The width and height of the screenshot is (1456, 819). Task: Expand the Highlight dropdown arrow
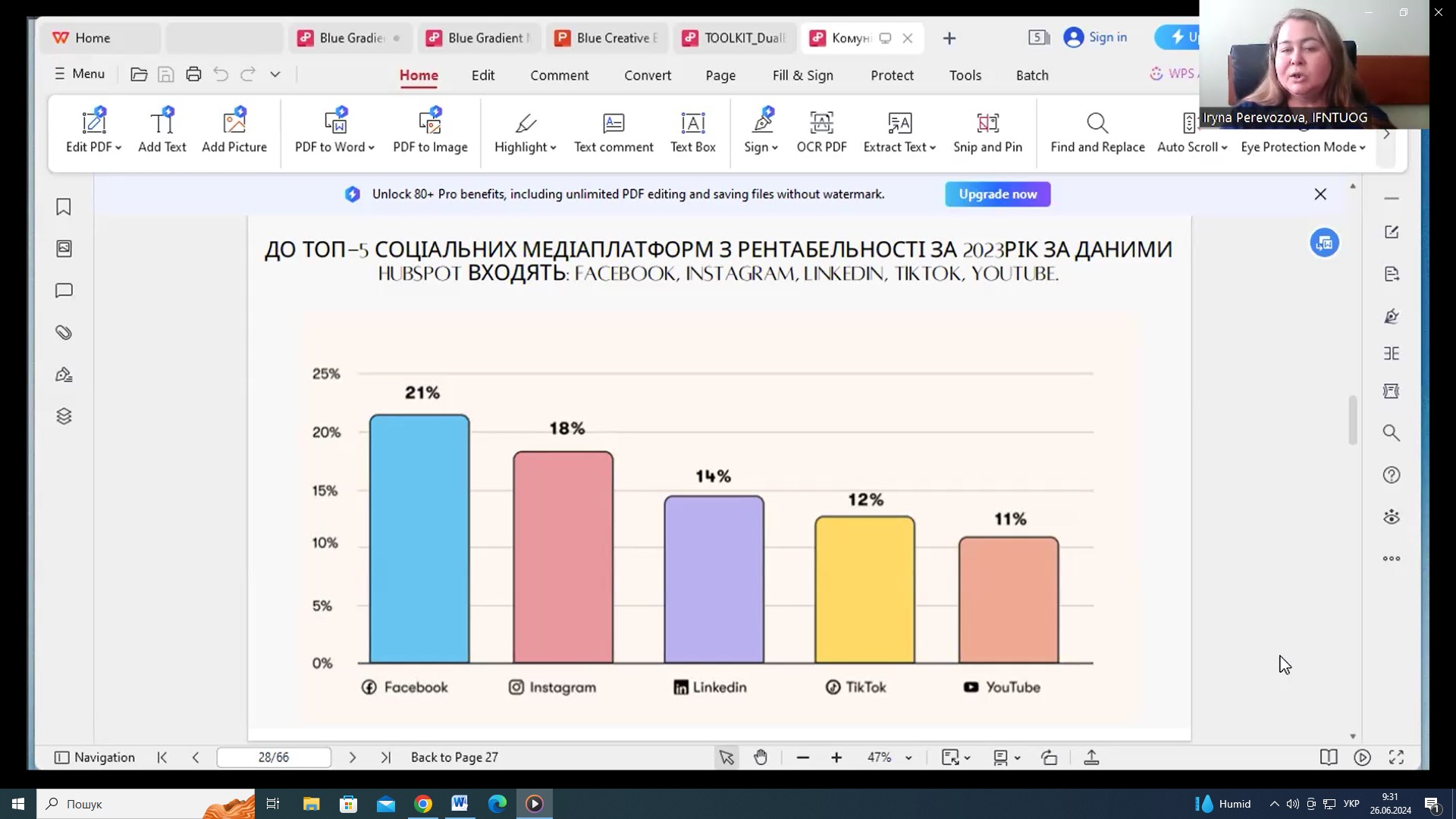(x=554, y=147)
